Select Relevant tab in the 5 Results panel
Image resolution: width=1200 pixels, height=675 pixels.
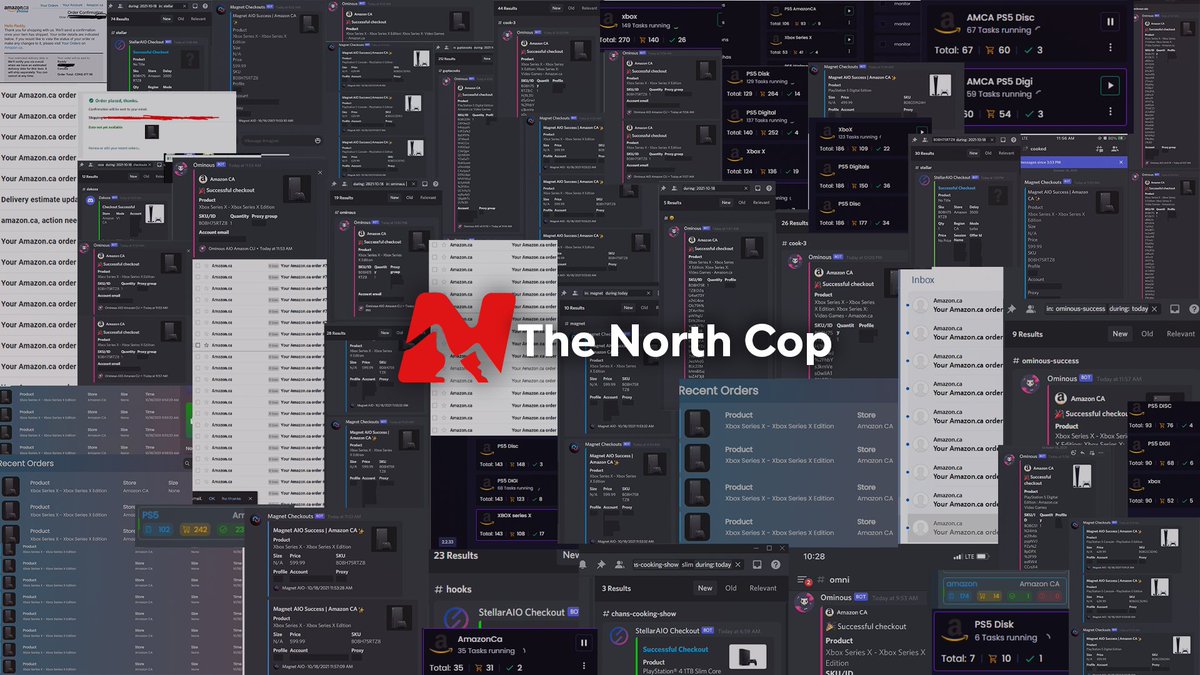761,201
